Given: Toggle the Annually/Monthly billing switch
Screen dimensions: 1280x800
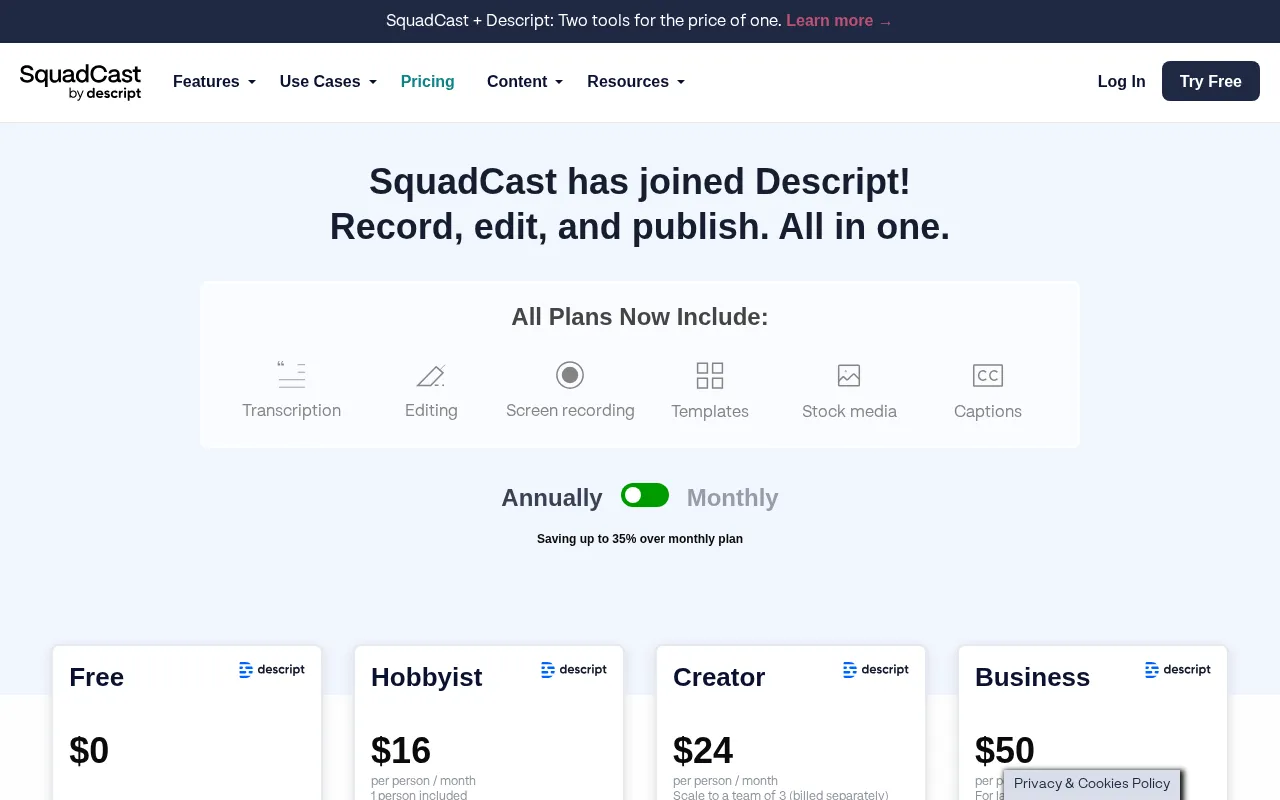Looking at the screenshot, I should [645, 495].
